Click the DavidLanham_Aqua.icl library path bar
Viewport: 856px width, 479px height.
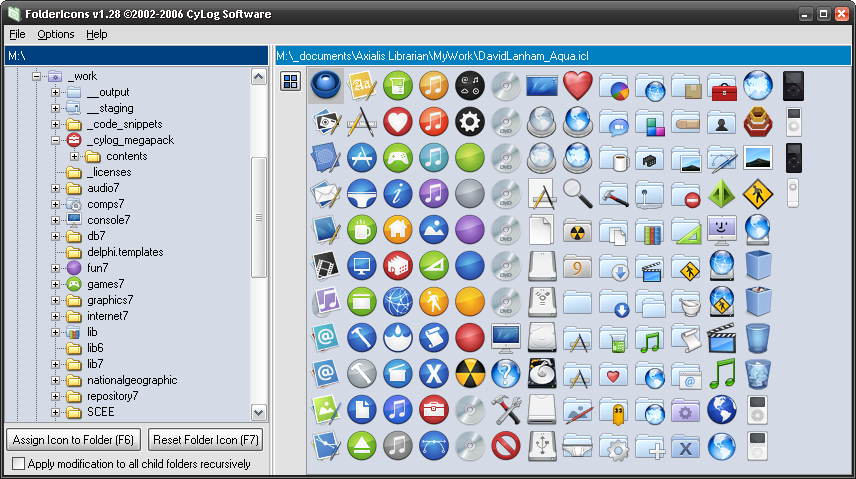coord(563,56)
